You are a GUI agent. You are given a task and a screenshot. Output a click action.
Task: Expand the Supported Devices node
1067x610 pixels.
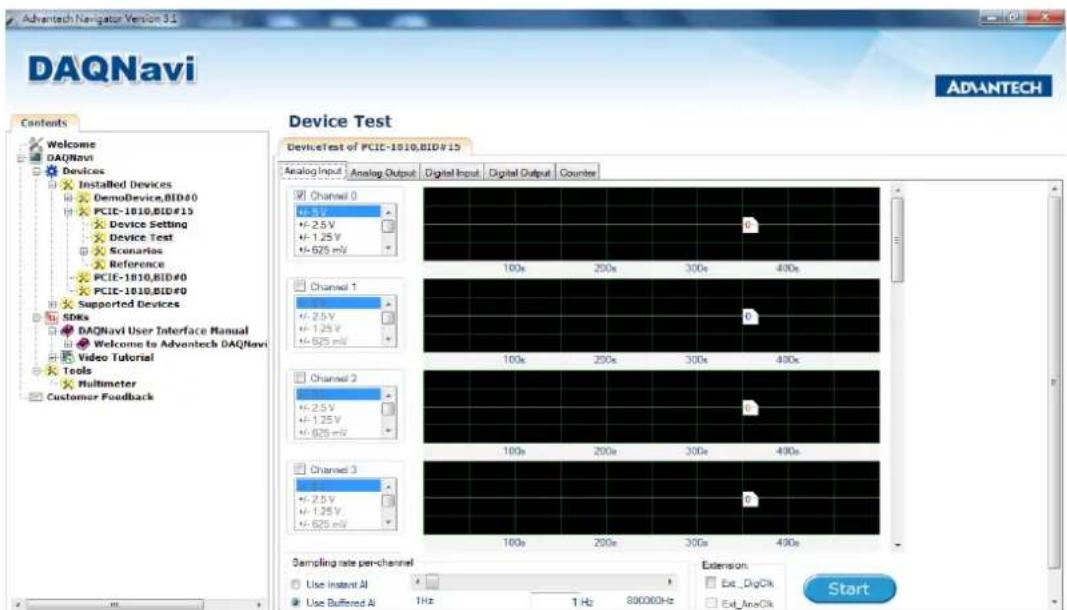[x=52, y=304]
